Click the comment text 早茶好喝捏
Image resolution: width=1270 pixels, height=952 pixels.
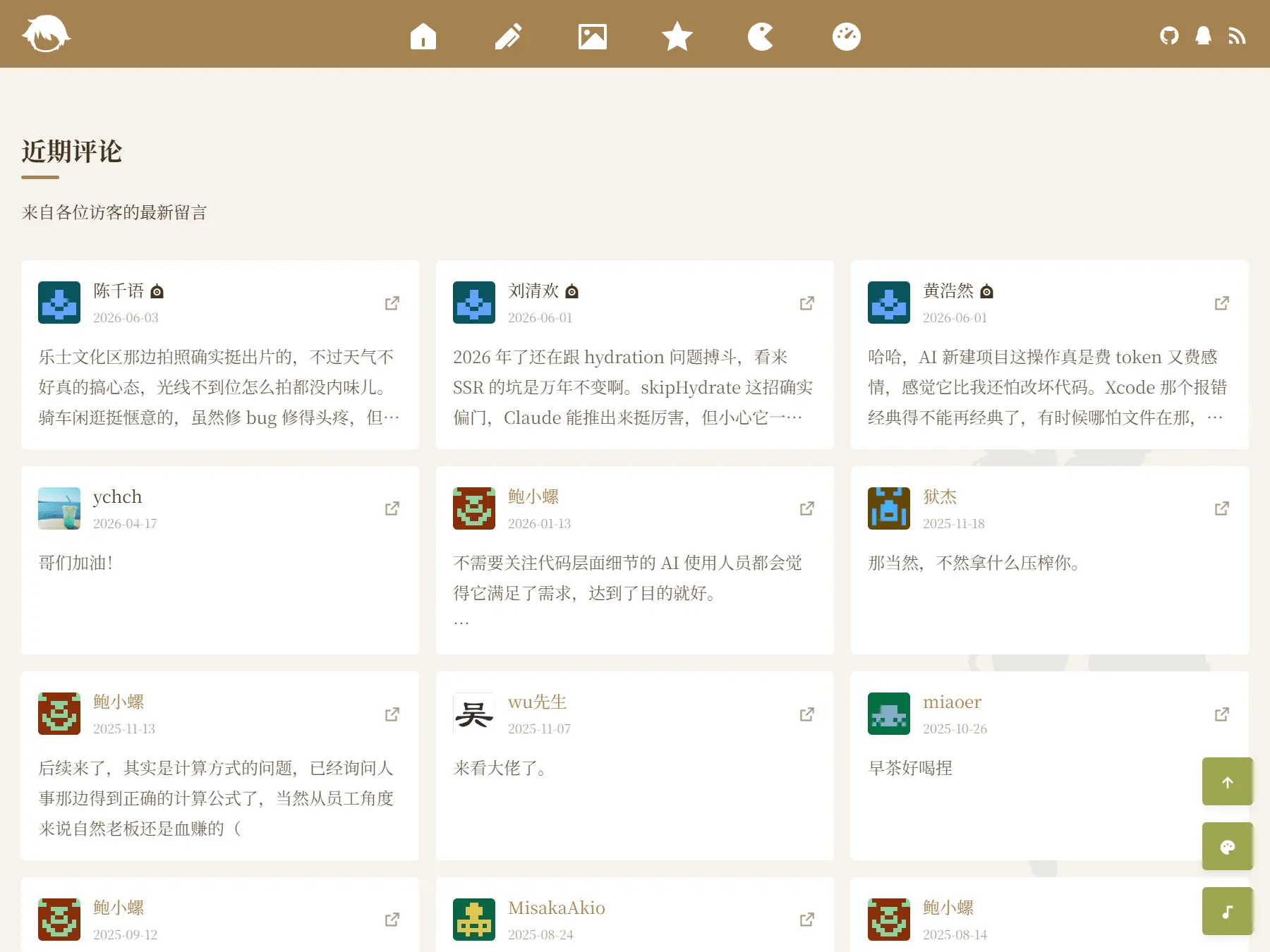coord(910,768)
